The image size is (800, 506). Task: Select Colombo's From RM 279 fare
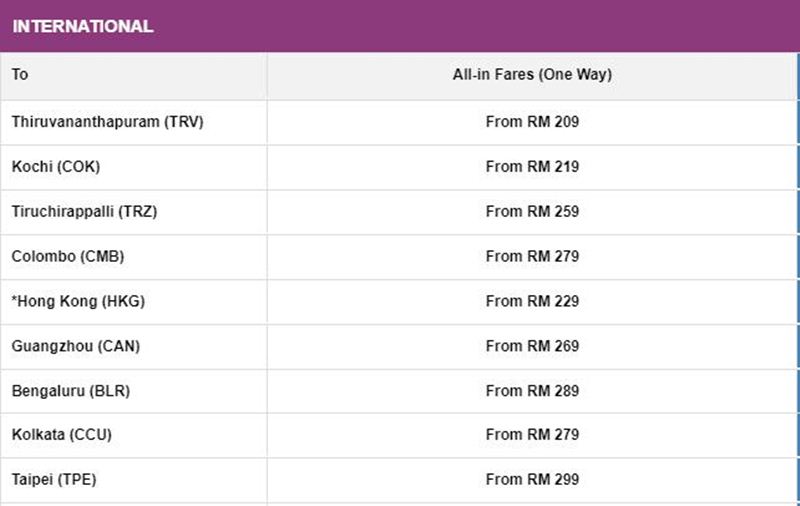pos(532,257)
